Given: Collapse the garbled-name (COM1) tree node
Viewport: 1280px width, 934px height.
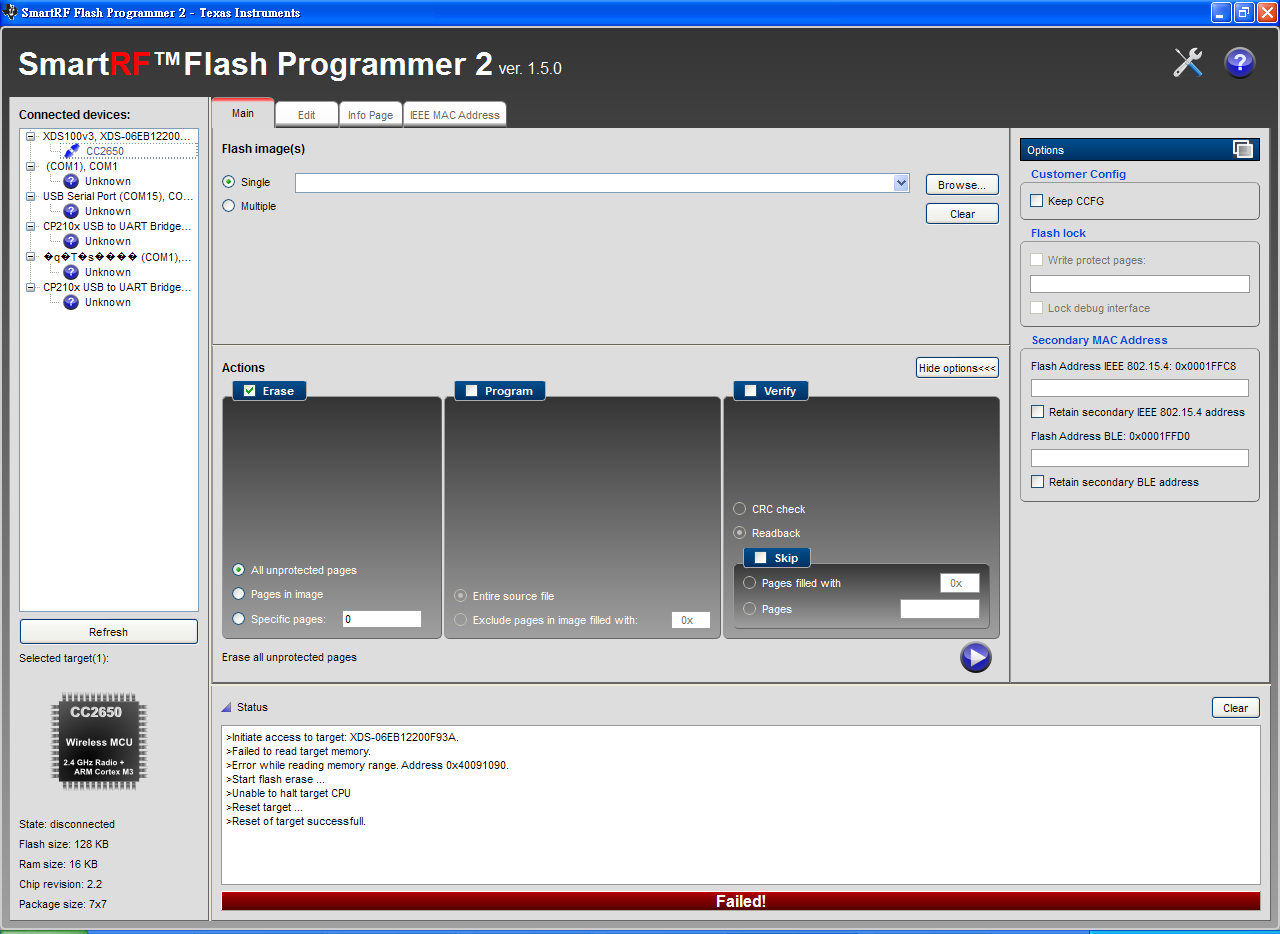Looking at the screenshot, I should point(31,257).
